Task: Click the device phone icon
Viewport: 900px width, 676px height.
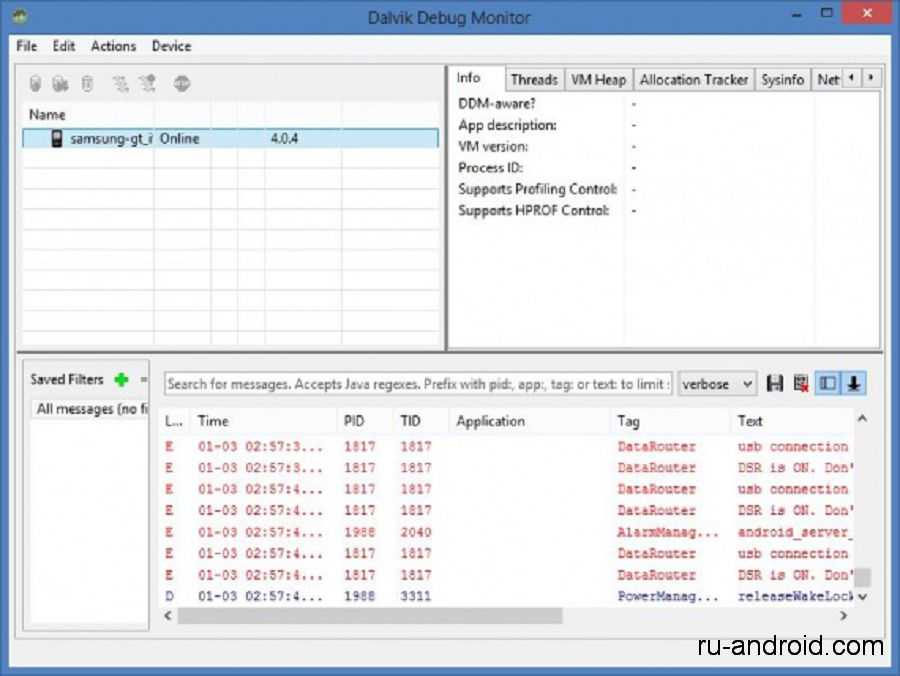Action: click(56, 138)
